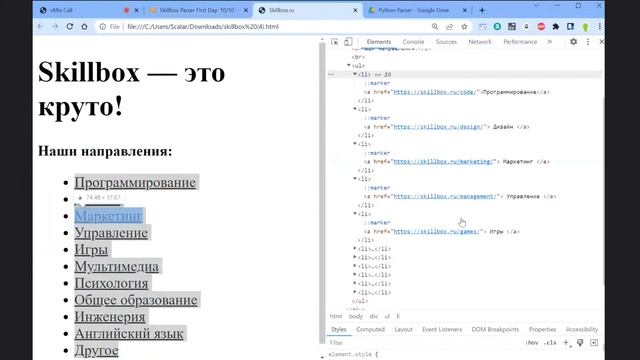Go back to the previous page

click(x=40, y=27)
